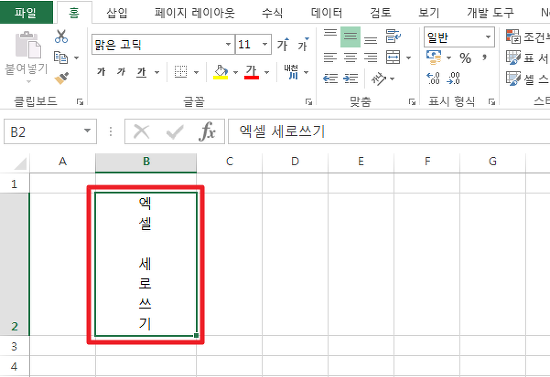Viewport: 550px width, 377px height.
Task: Switch to the 수식 (Formulas) tab
Action: pyautogui.click(x=272, y=13)
